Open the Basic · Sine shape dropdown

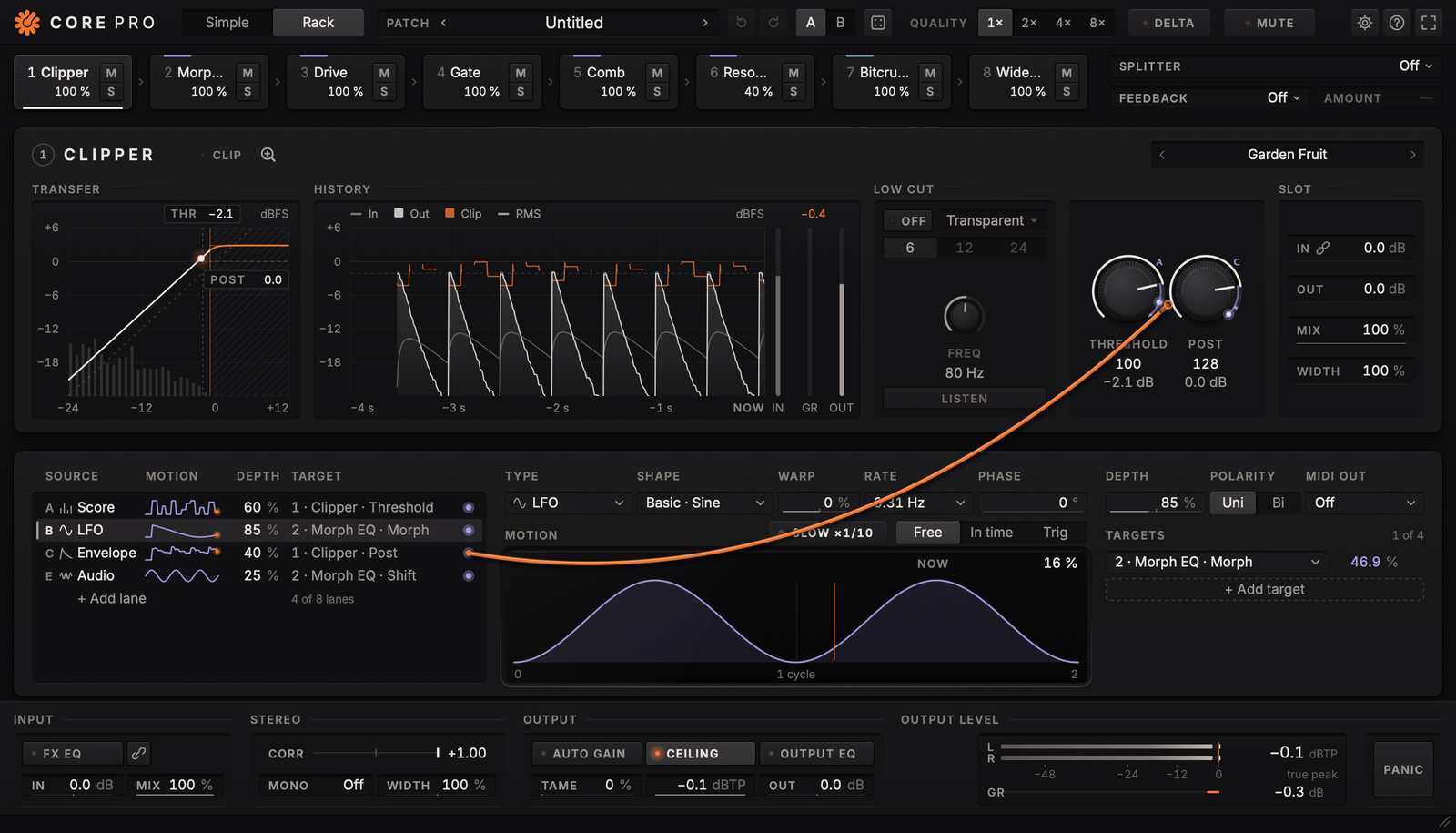tap(703, 503)
